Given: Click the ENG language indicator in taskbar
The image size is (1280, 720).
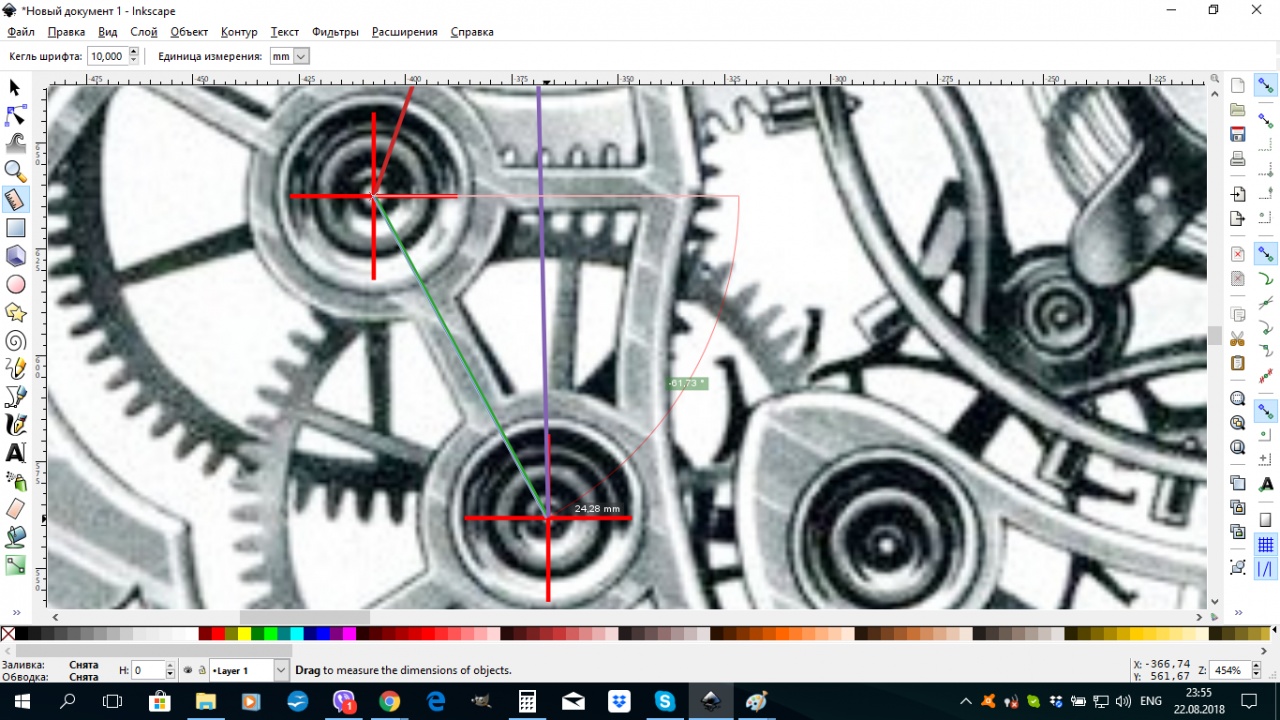Looking at the screenshot, I should tap(1150, 702).
